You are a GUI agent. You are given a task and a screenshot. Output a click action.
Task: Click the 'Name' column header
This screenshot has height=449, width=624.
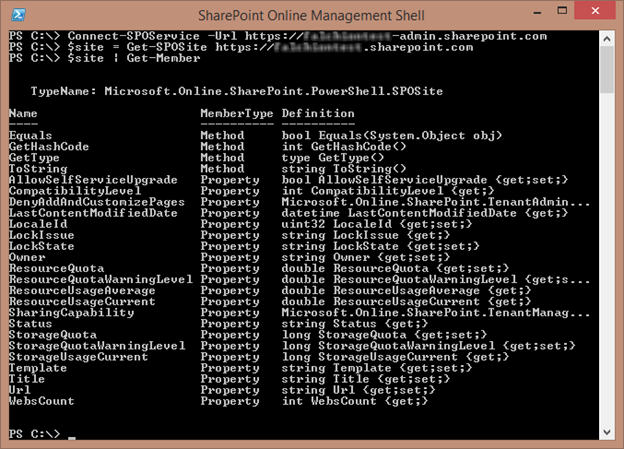tap(23, 113)
